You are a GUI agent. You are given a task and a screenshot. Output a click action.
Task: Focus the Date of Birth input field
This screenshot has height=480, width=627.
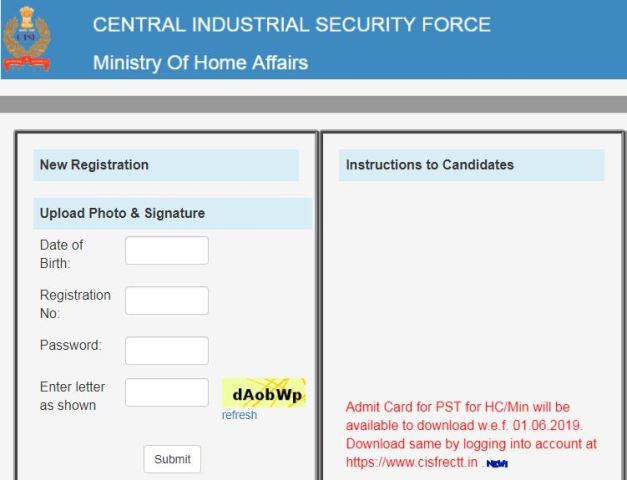pos(167,251)
